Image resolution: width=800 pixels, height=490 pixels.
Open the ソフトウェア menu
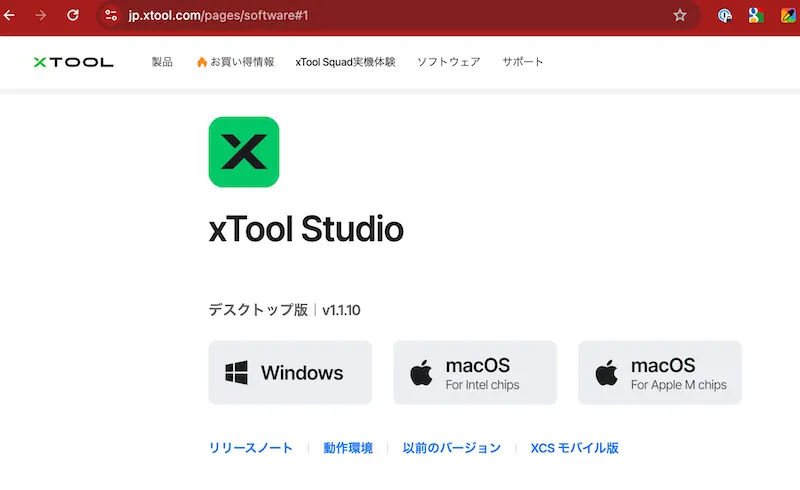tap(448, 62)
